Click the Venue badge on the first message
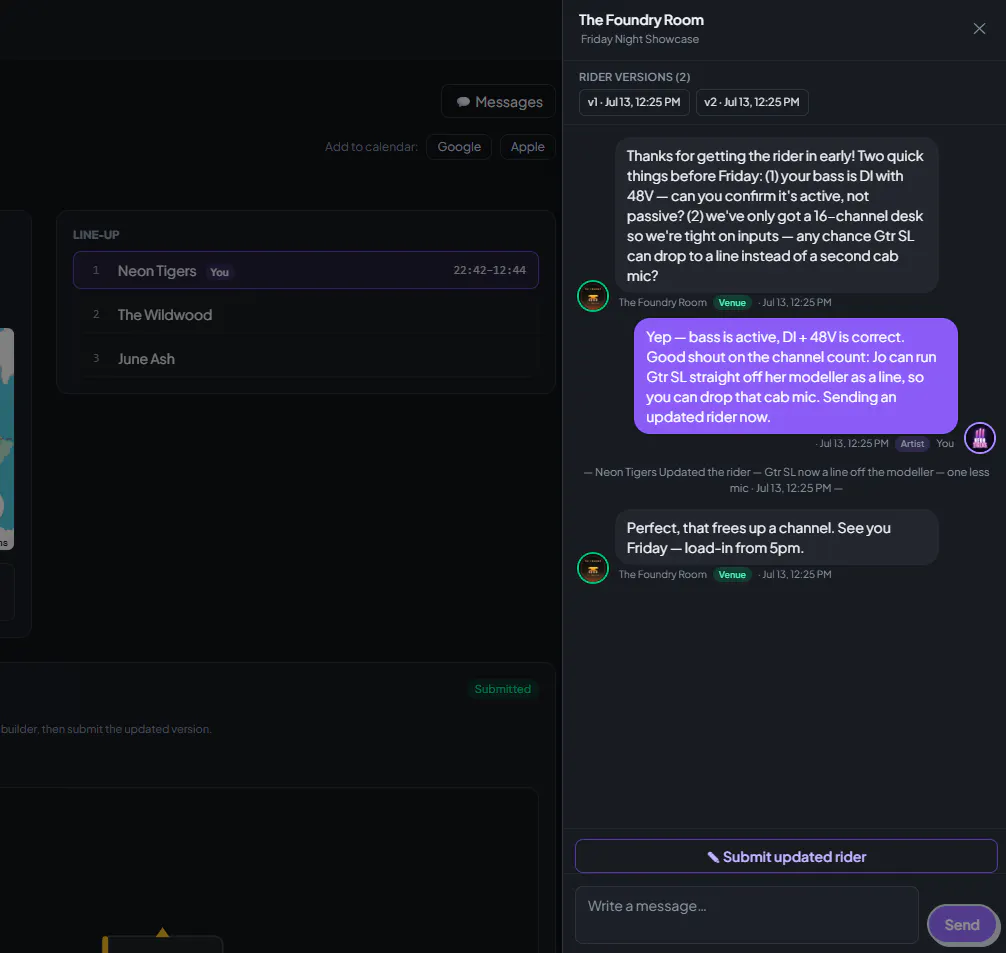 (x=731, y=303)
